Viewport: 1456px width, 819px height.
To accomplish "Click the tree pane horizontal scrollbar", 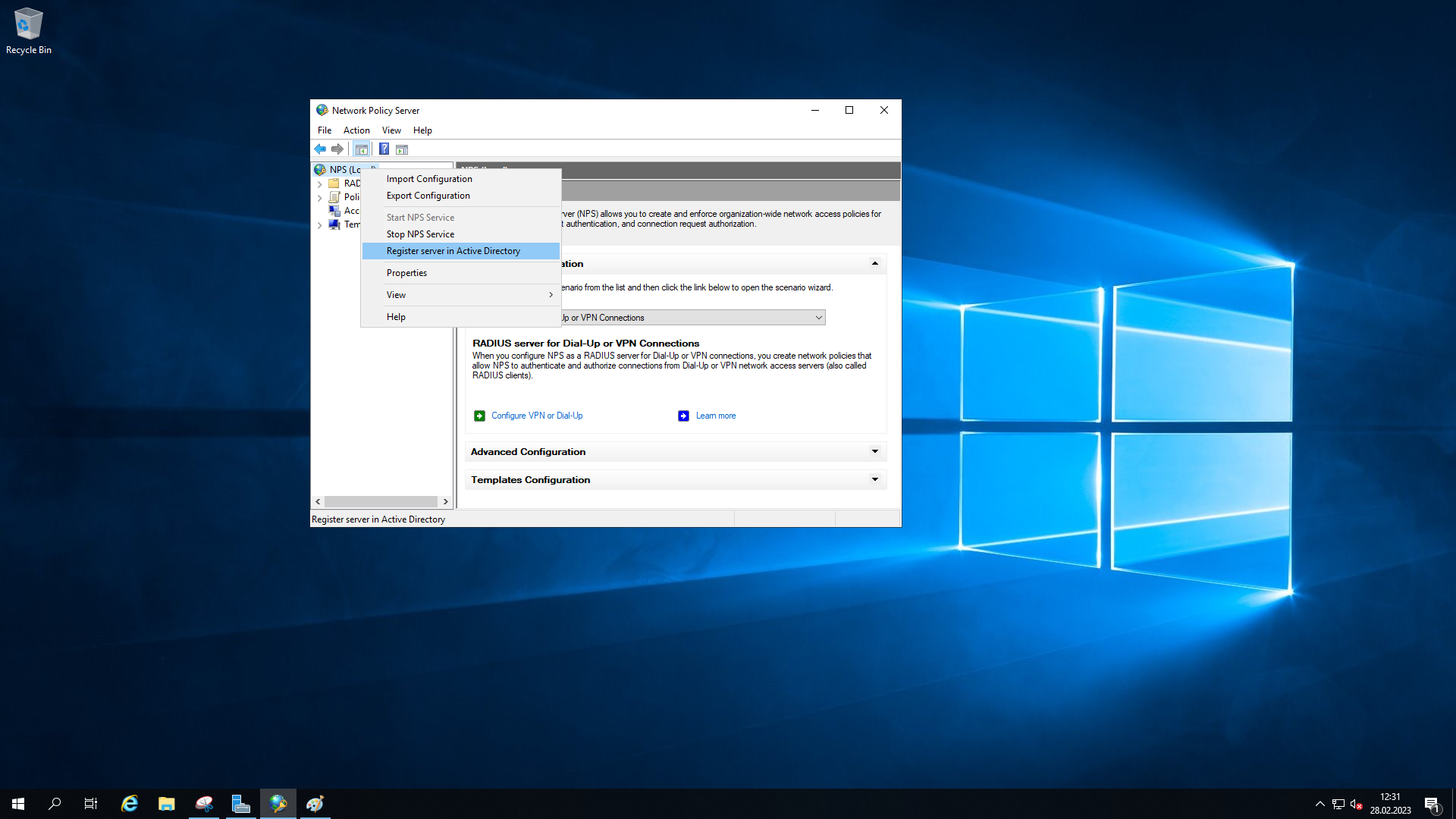I will coord(381,502).
